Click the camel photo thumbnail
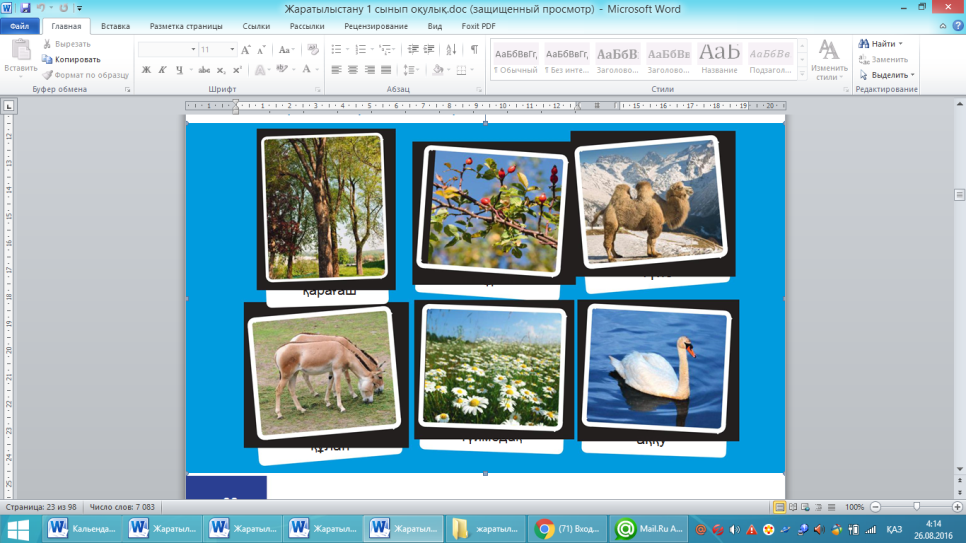This screenshot has width=966, height=543. pos(652,202)
